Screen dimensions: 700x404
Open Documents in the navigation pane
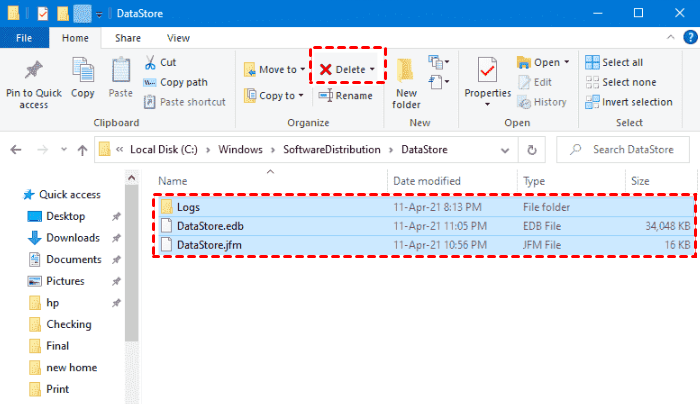pyautogui.click(x=65, y=259)
